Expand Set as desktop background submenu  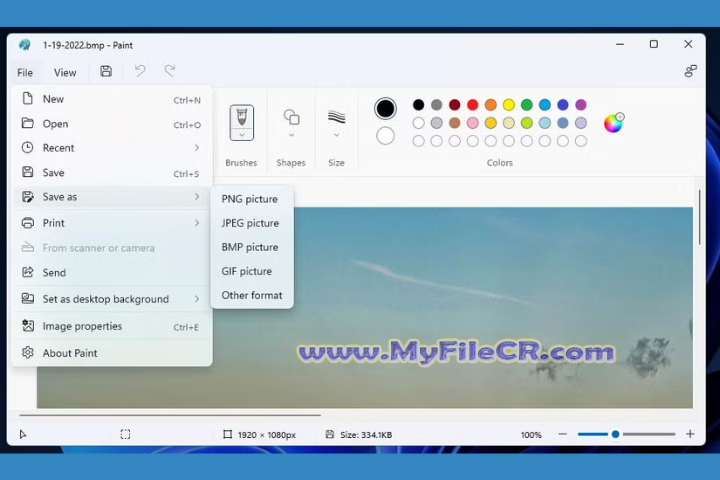[113, 299]
